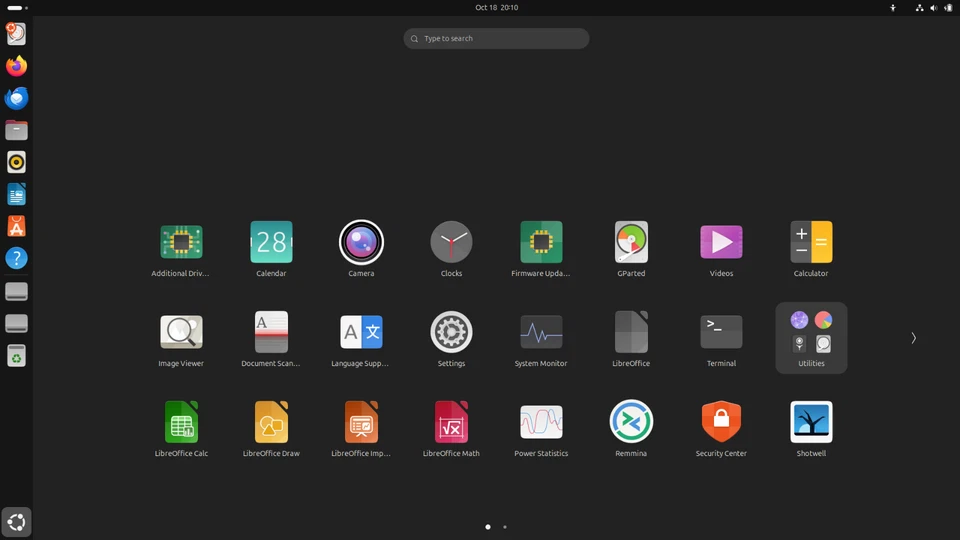Viewport: 960px width, 540px height.
Task: Open Firmware Updater
Action: (x=541, y=242)
